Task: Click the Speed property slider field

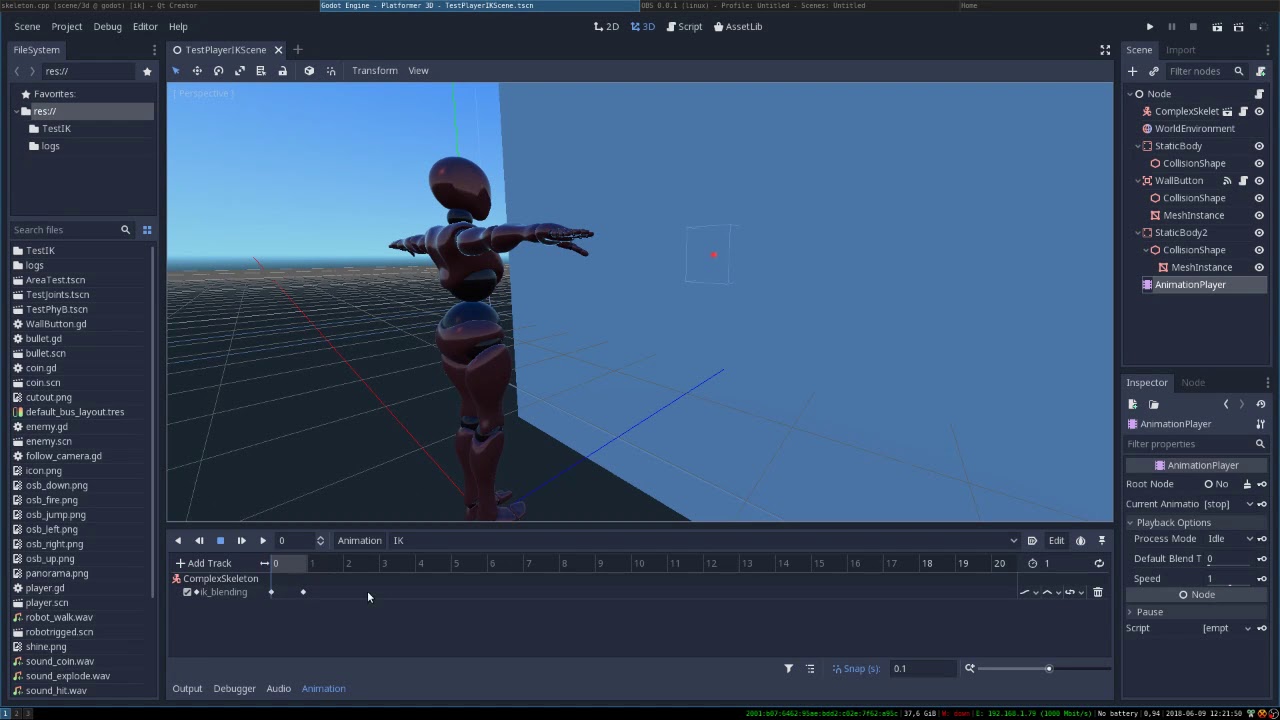Action: click(x=1229, y=579)
